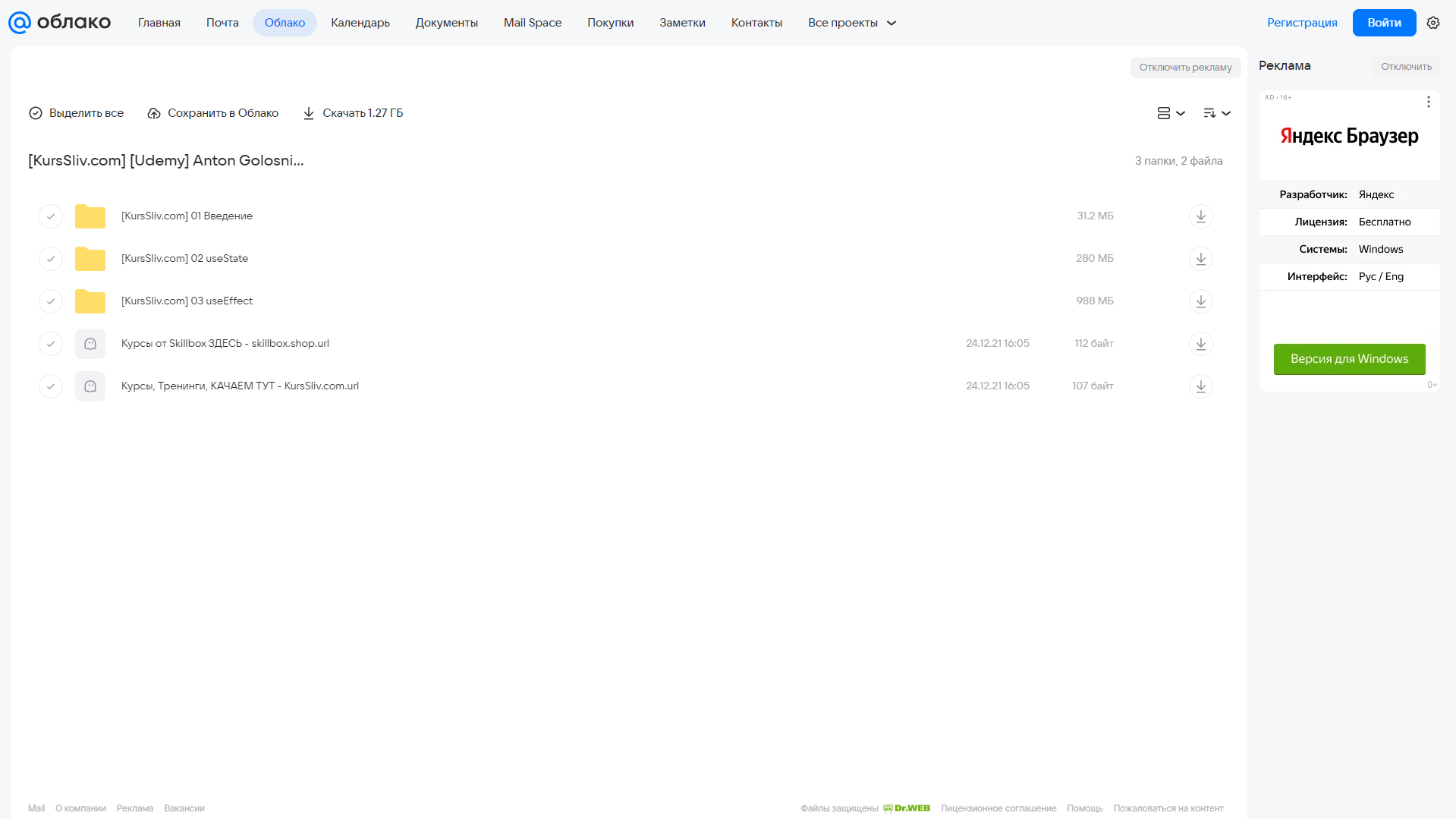The width and height of the screenshot is (1456, 819).
Task: Download the KursSliv.com.url file
Action: [1200, 386]
